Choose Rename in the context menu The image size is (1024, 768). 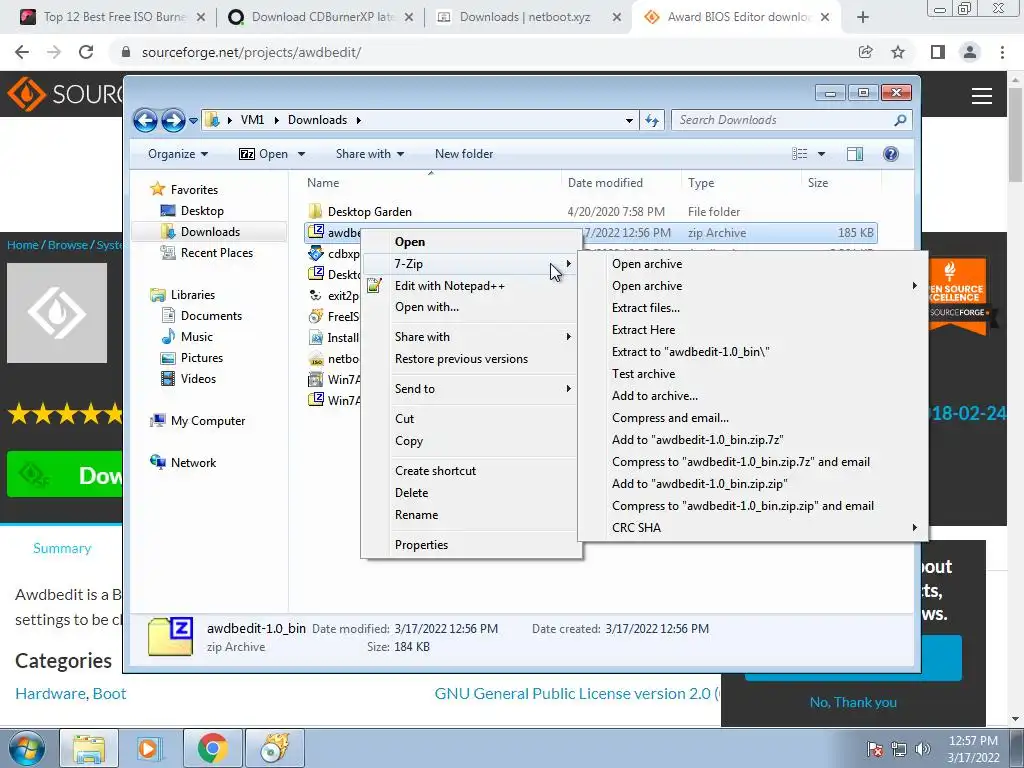(470, 515)
